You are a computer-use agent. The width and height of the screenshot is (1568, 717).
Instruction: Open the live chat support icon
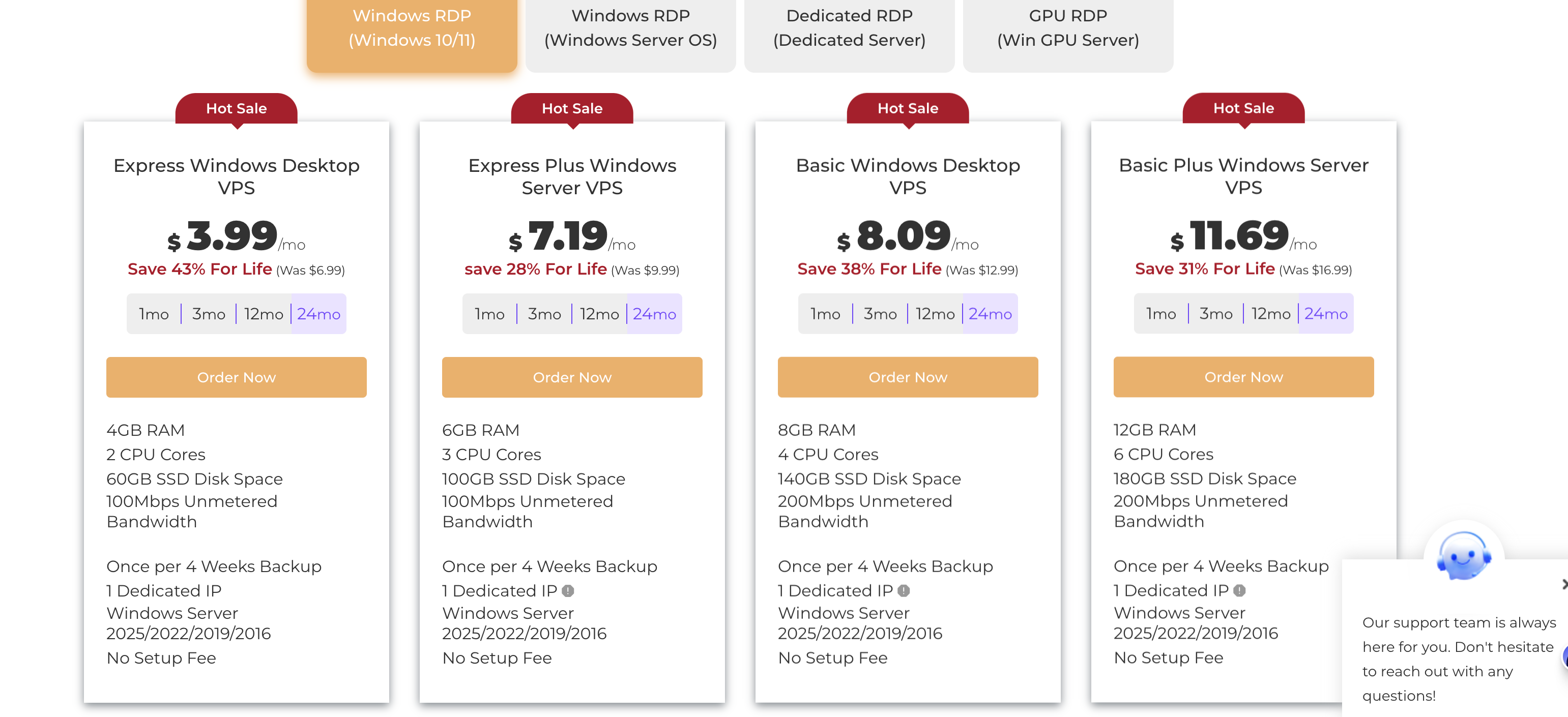[1463, 555]
